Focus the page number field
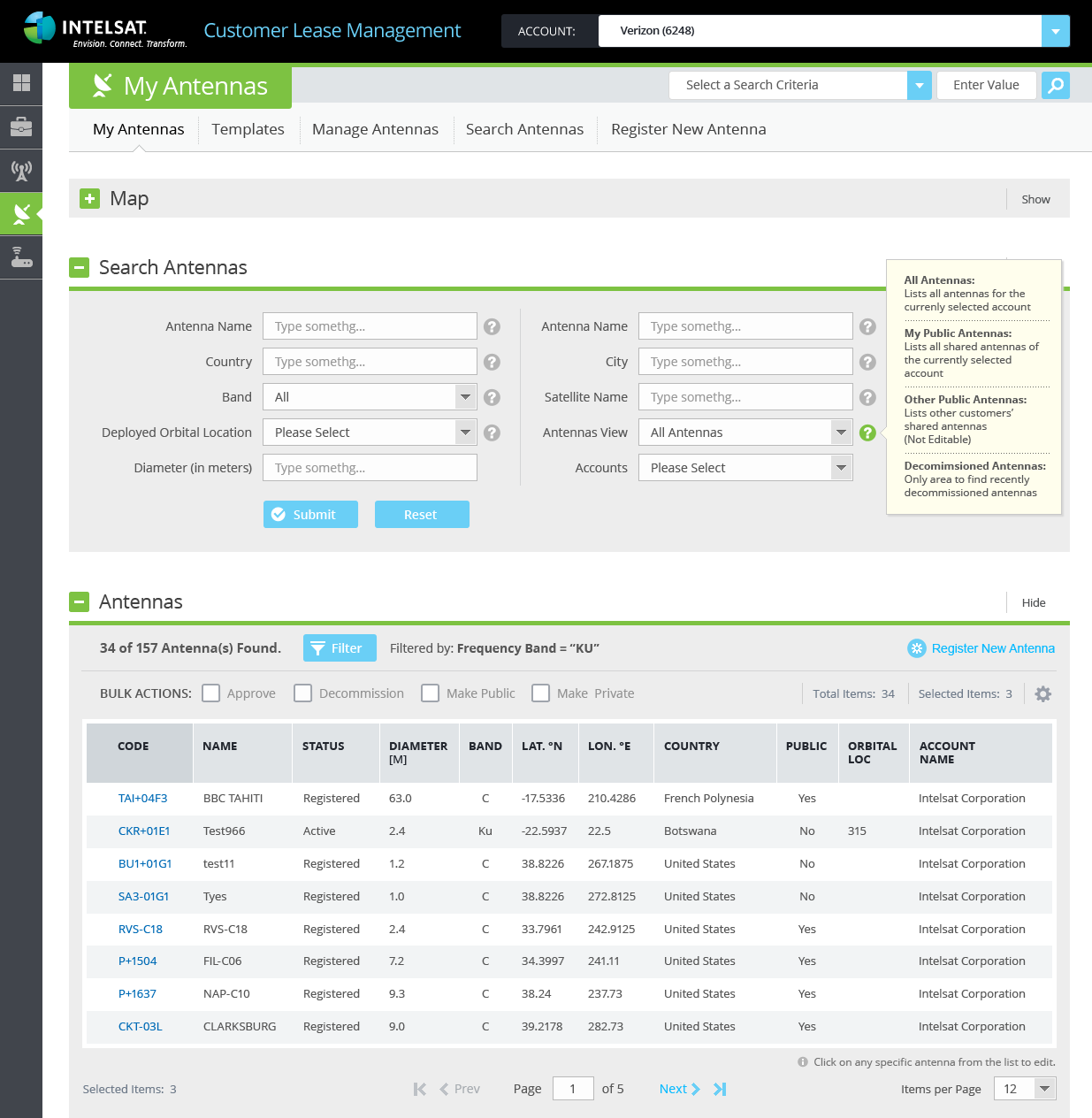The width and height of the screenshot is (1092, 1118). tap(573, 1089)
